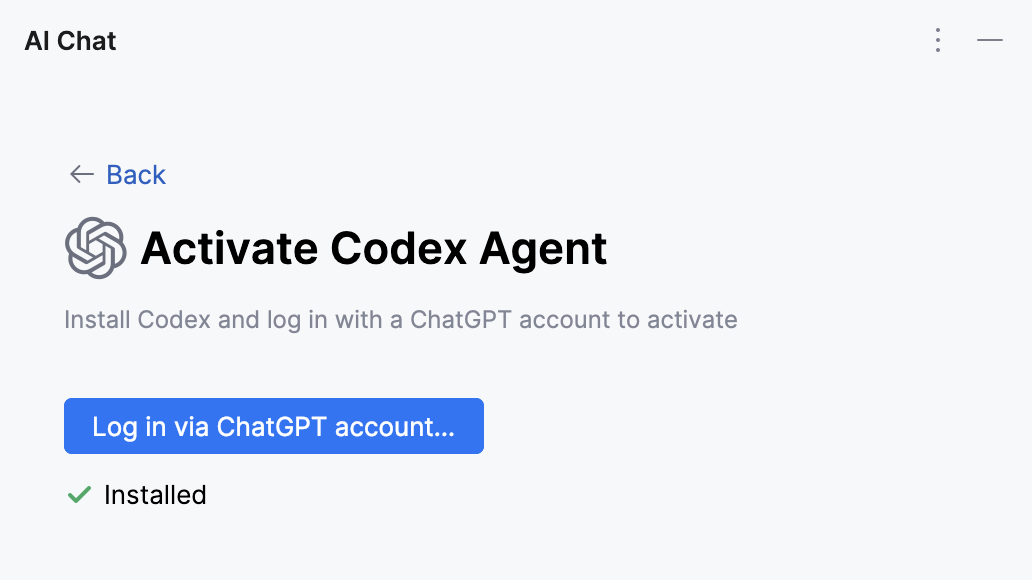Image resolution: width=1032 pixels, height=580 pixels.
Task: Click the Activate Codex Agent heading
Action: point(375,248)
